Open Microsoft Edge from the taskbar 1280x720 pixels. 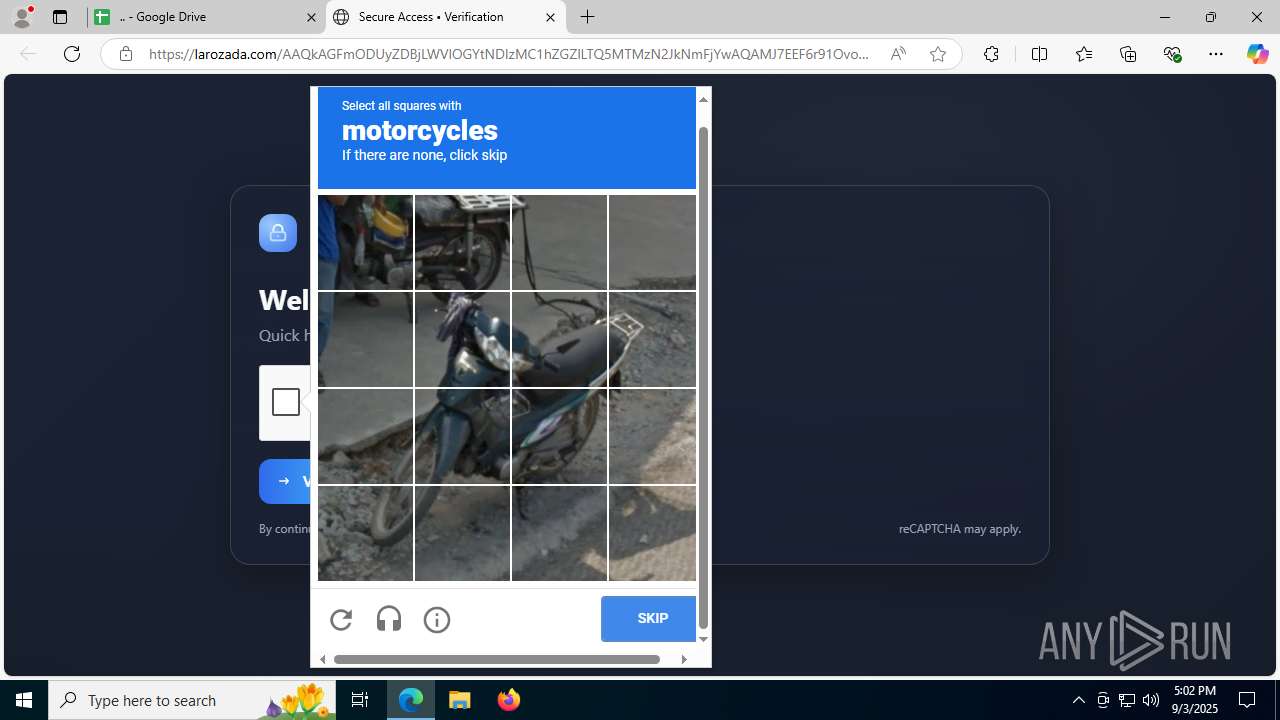click(x=411, y=700)
